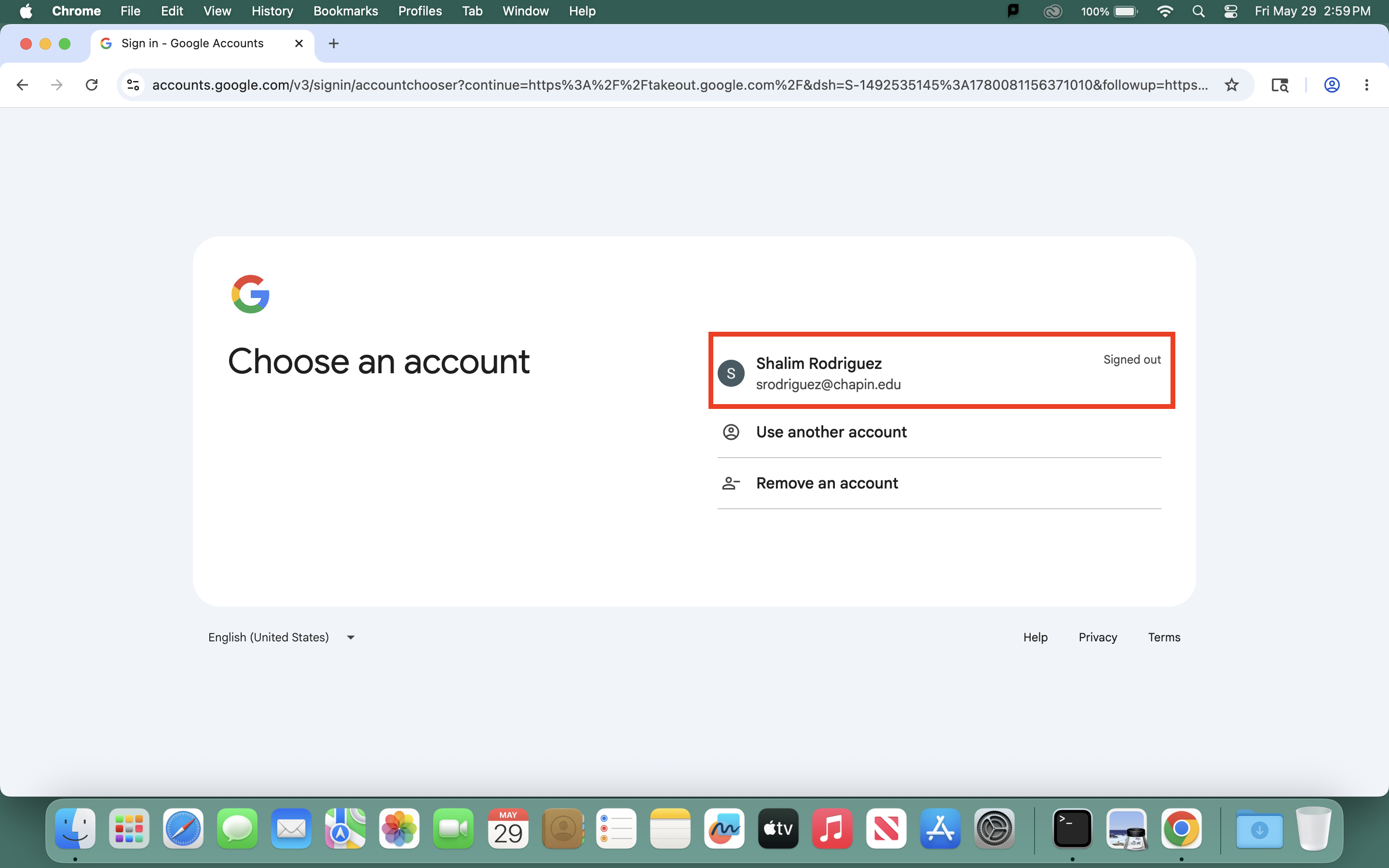Image resolution: width=1389 pixels, height=868 pixels.
Task: Open the File menu
Action: point(130,11)
